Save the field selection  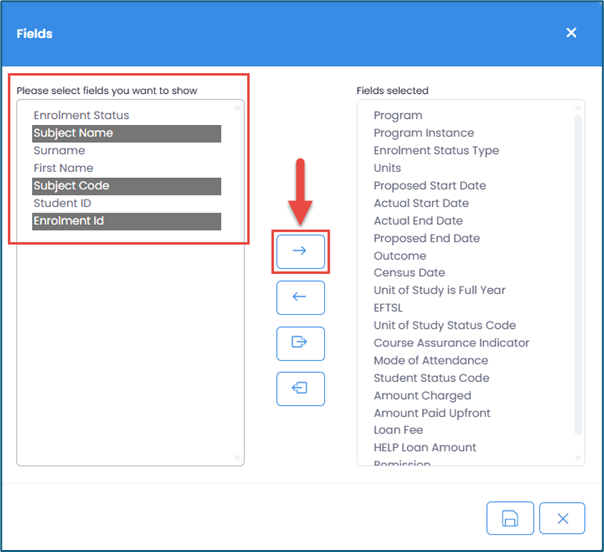pos(510,518)
